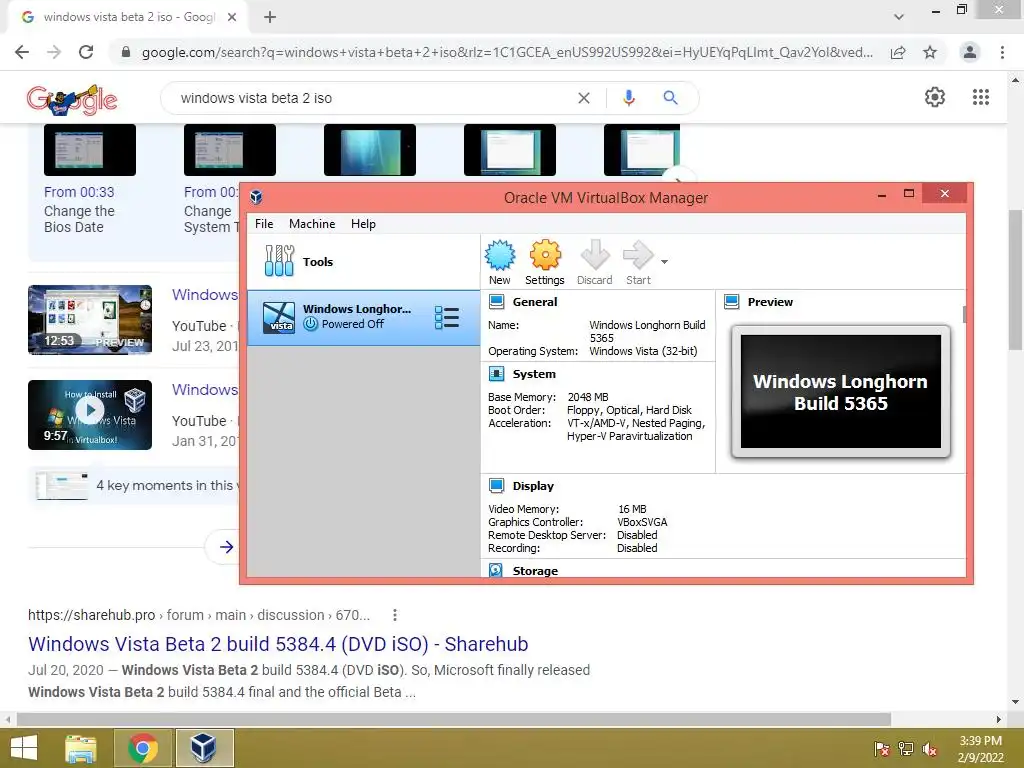
Task: Open File Explorer from taskbar
Action: (x=80, y=748)
